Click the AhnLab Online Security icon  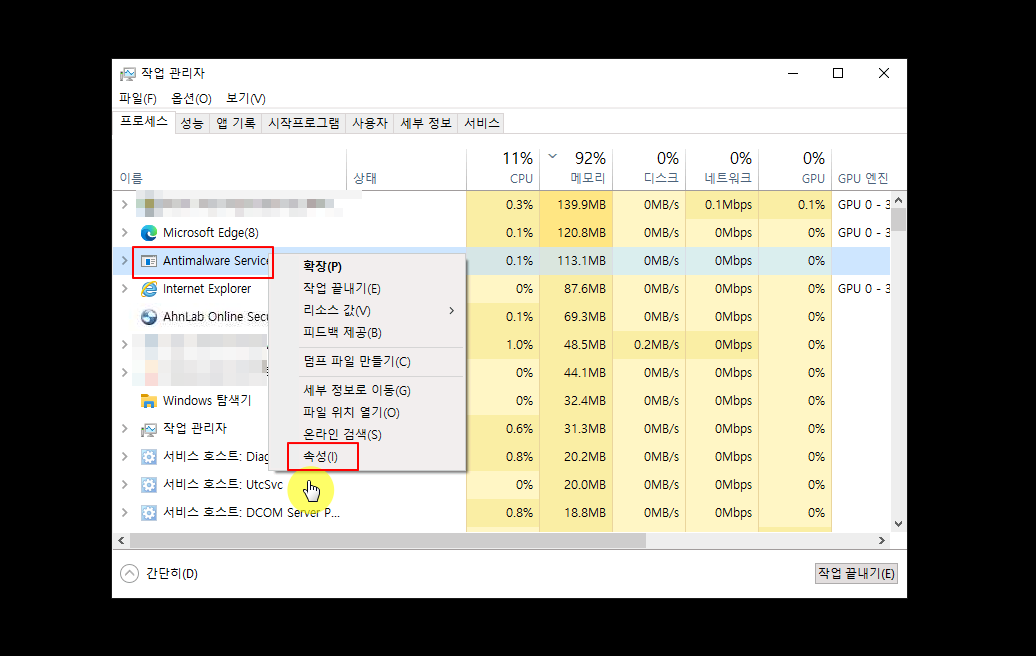coord(149,316)
